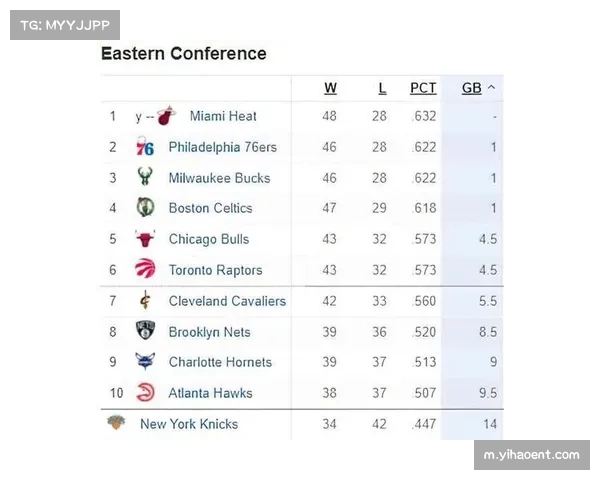Click the Boston Celtics logo
Viewport: 600px width, 480px height.
[145, 208]
